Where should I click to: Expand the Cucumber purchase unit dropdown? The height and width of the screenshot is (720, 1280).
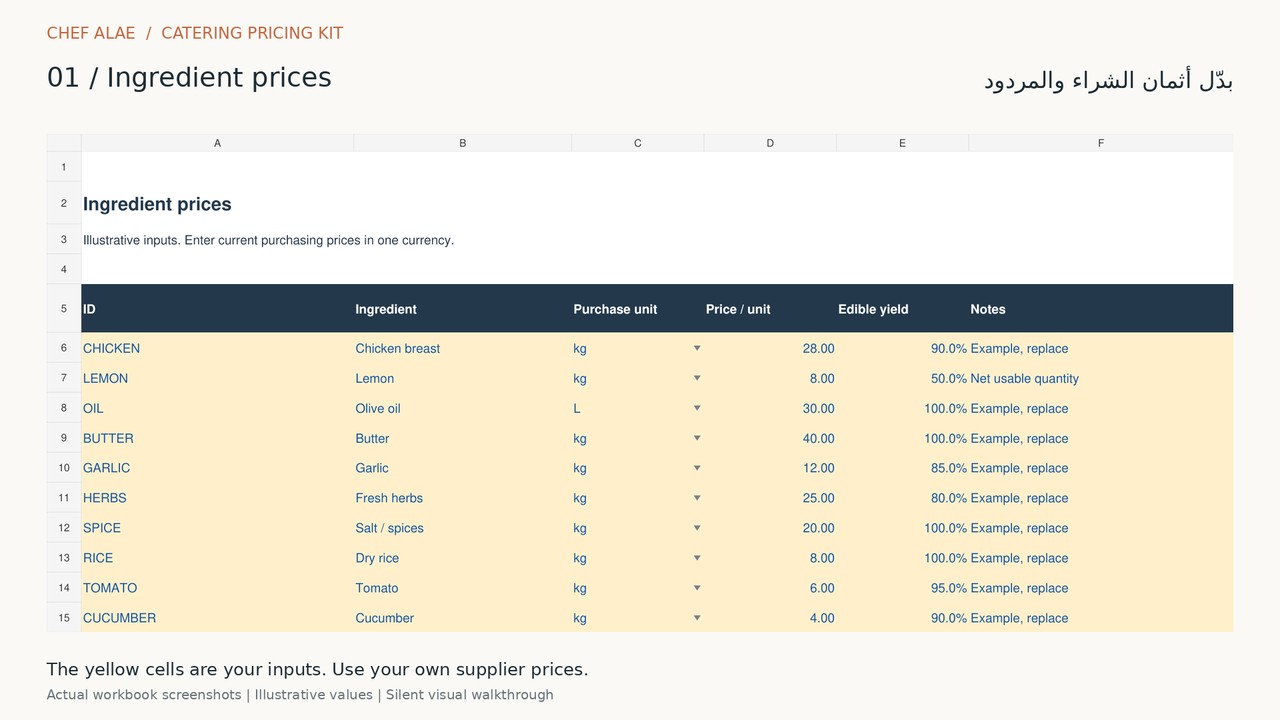pyautogui.click(x=697, y=618)
